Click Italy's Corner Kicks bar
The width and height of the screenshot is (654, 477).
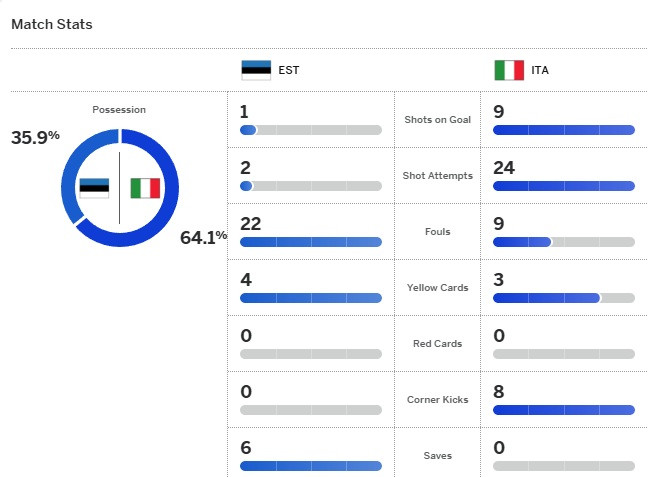pyautogui.click(x=564, y=410)
